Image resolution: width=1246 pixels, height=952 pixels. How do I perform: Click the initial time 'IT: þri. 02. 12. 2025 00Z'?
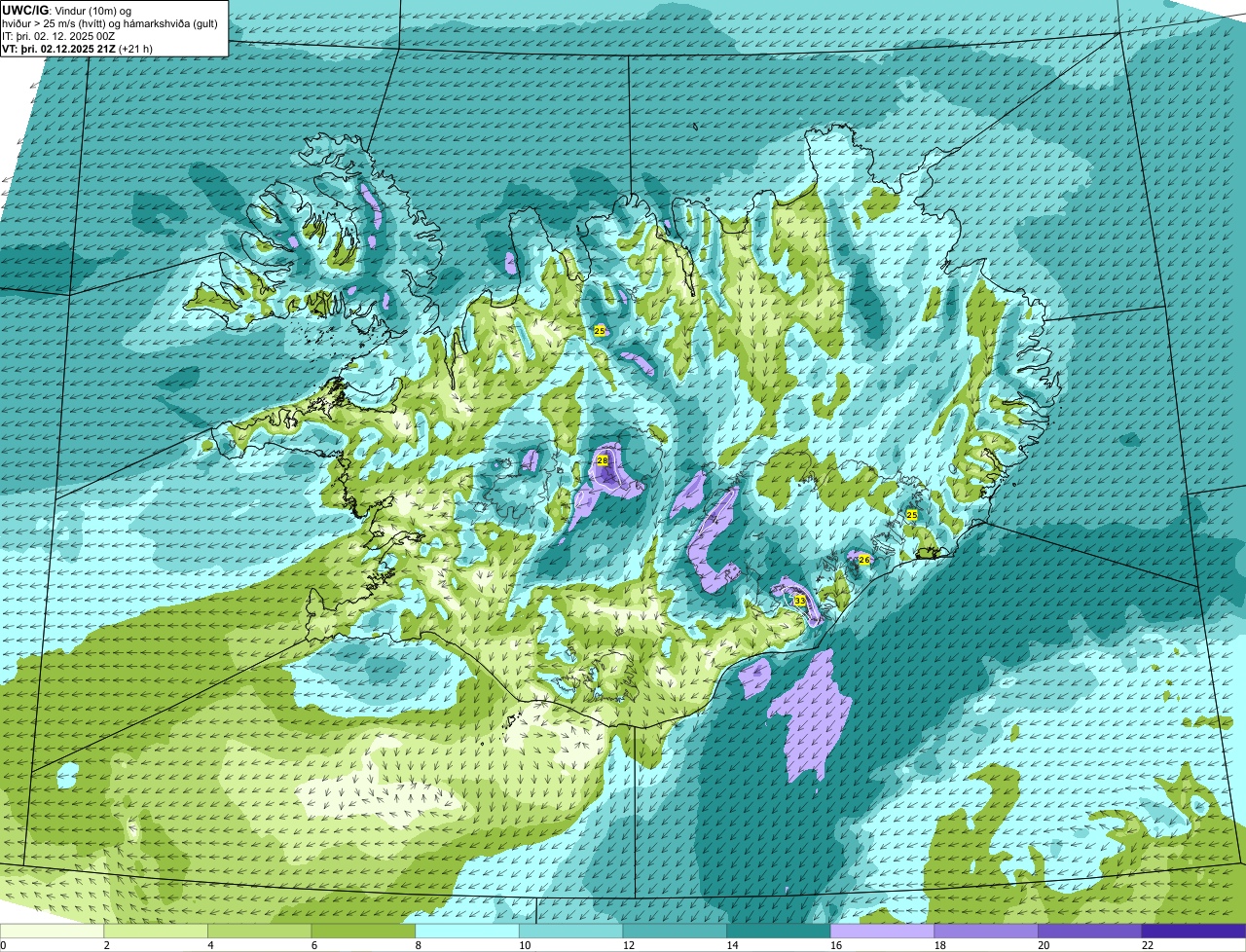(x=58, y=36)
